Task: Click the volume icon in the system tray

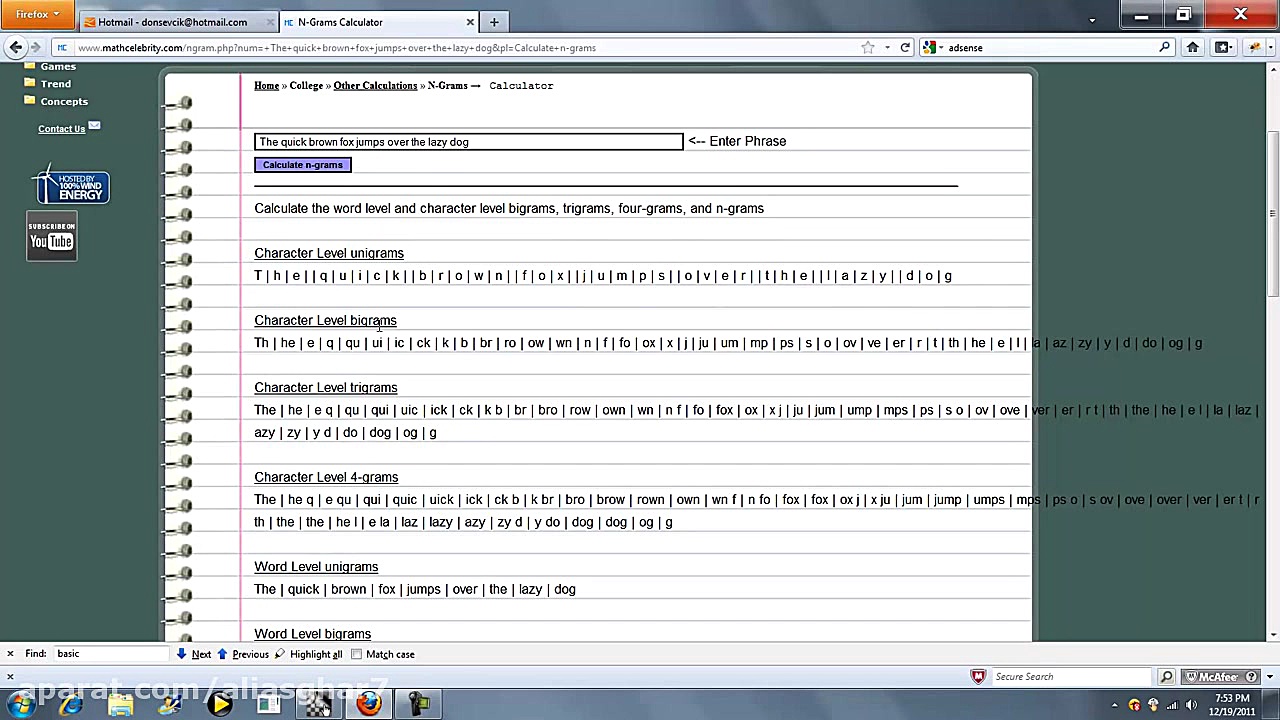Action: (x=1191, y=705)
